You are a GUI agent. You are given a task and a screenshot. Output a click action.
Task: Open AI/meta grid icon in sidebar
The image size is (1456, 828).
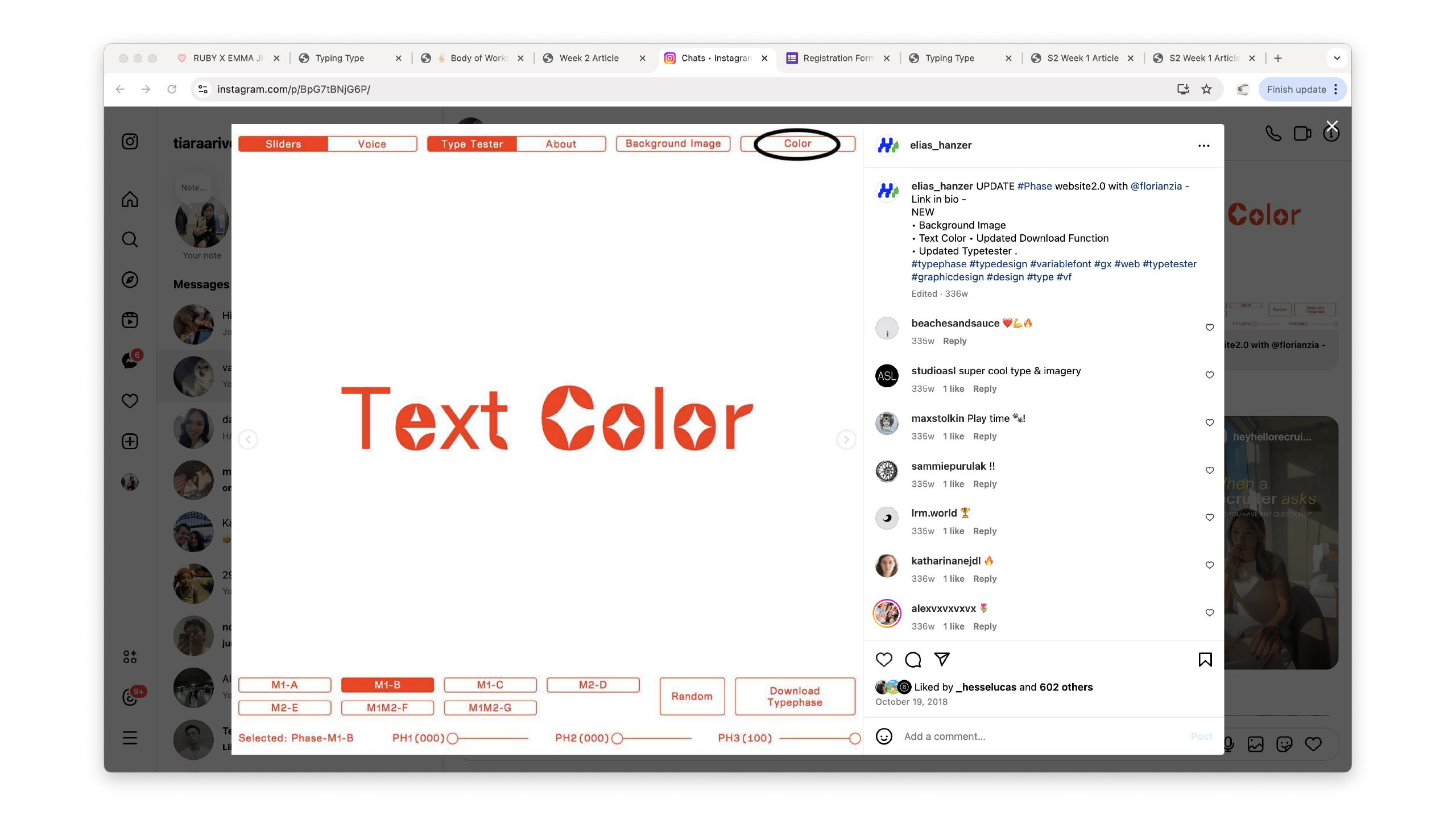tap(130, 657)
